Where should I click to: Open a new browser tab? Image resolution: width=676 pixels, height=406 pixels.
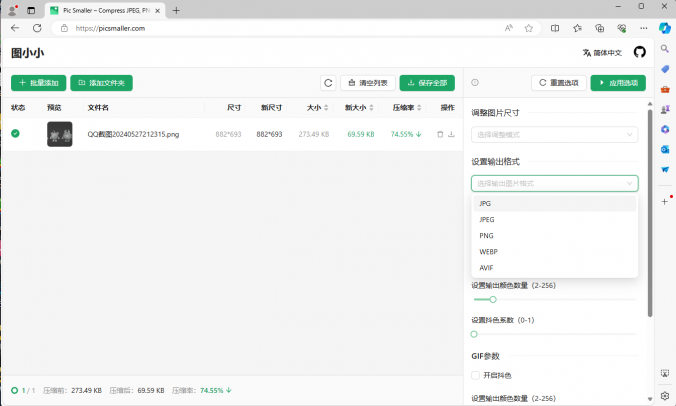tap(176, 10)
